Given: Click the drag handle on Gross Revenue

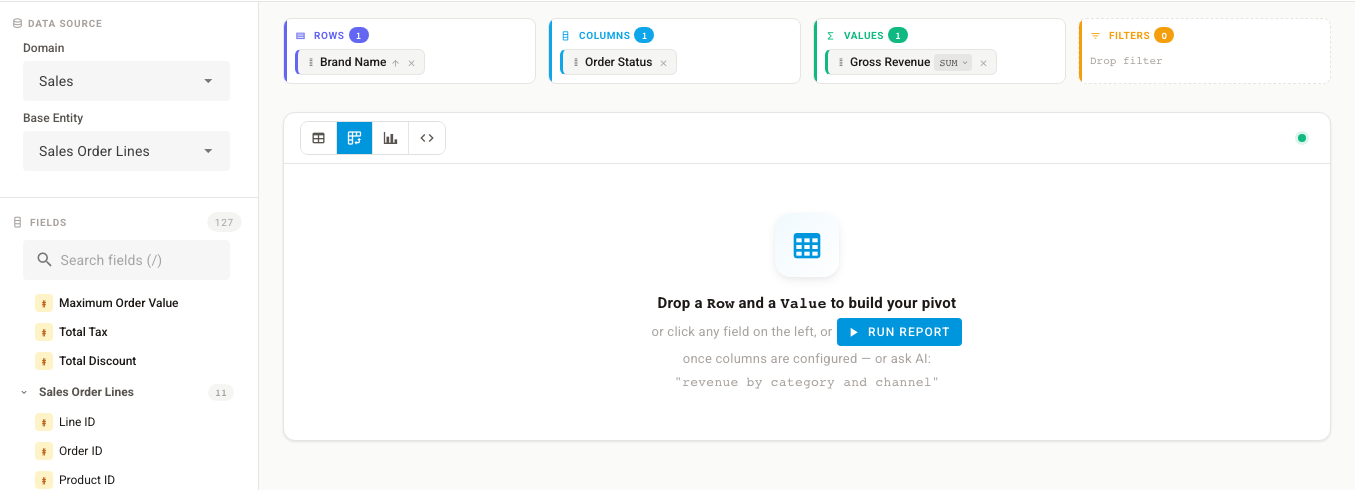Looking at the screenshot, I should [x=841, y=62].
